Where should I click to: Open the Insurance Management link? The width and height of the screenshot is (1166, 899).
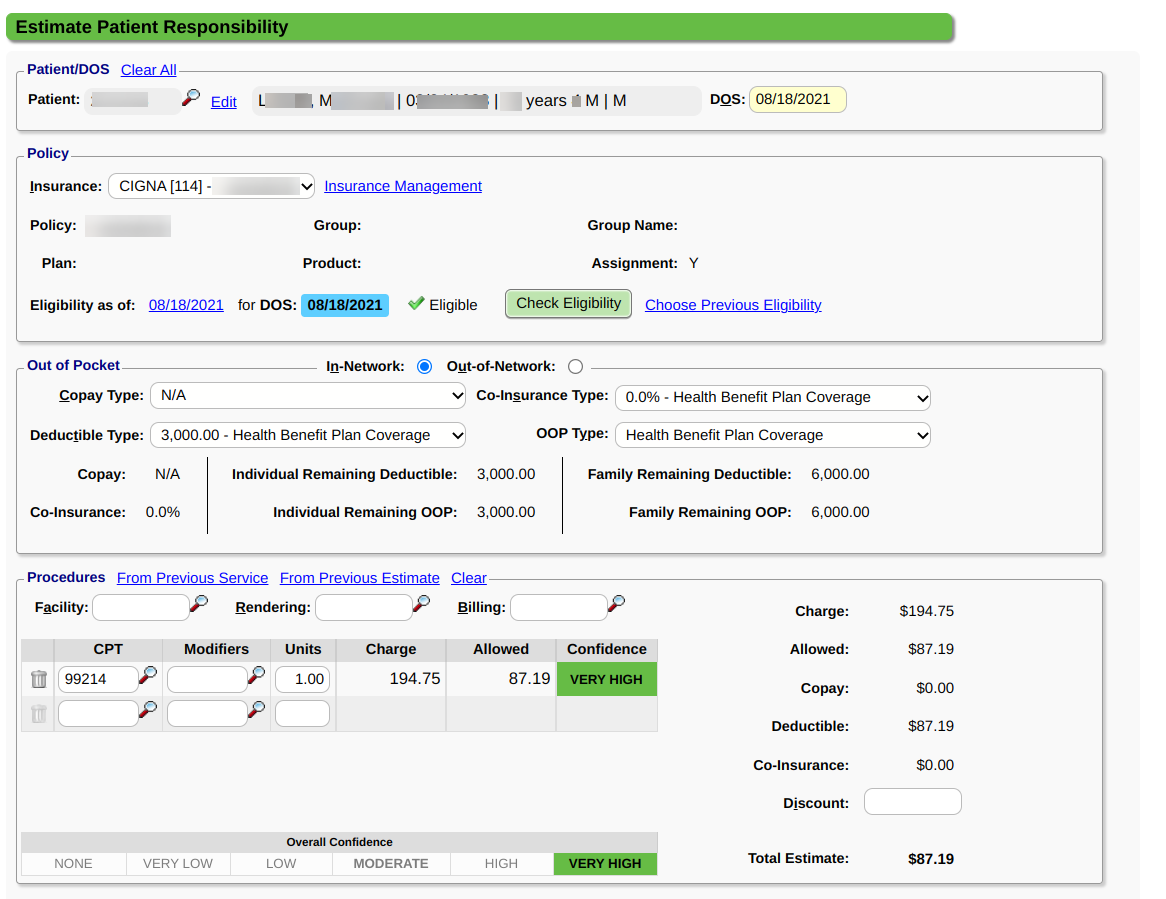coord(403,186)
